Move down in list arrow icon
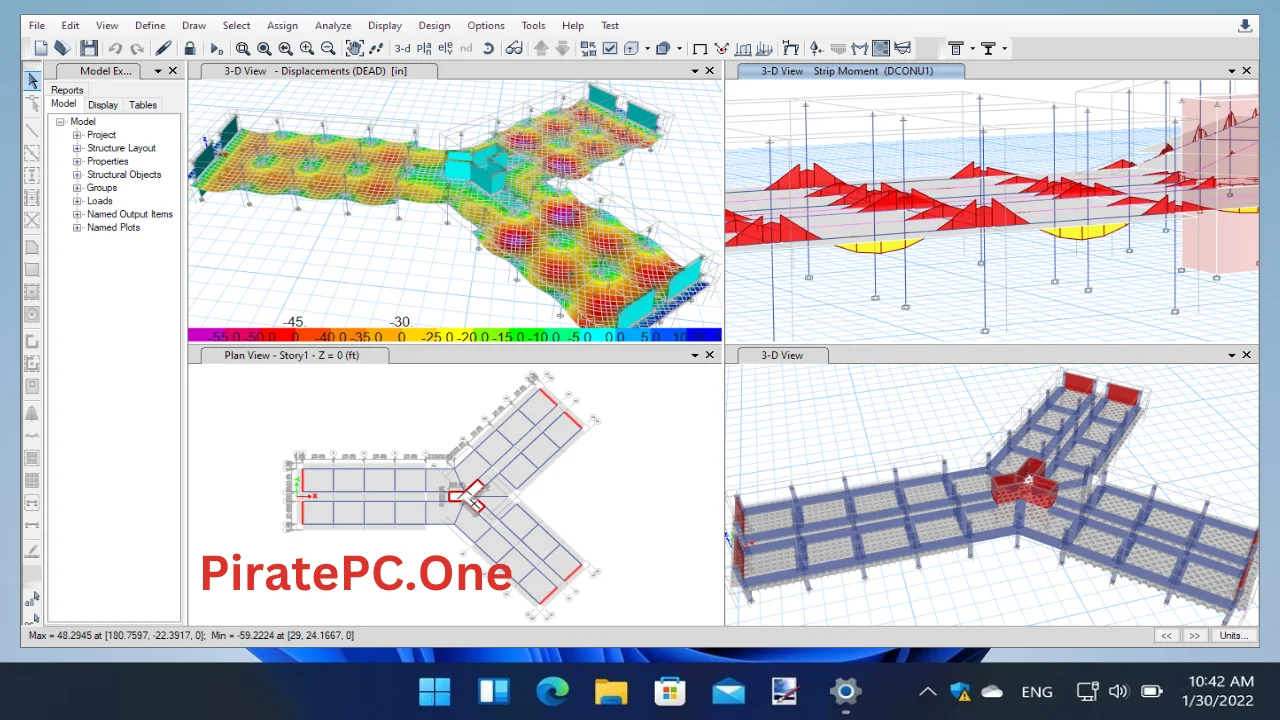The height and width of the screenshot is (720, 1280). [563, 48]
